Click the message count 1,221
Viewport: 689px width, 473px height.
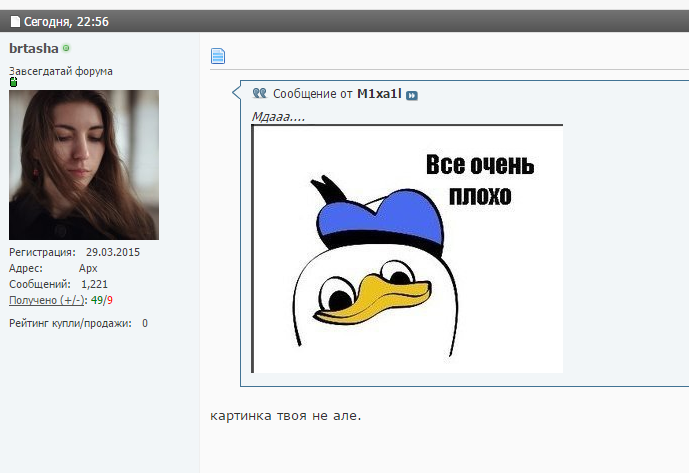[94, 284]
